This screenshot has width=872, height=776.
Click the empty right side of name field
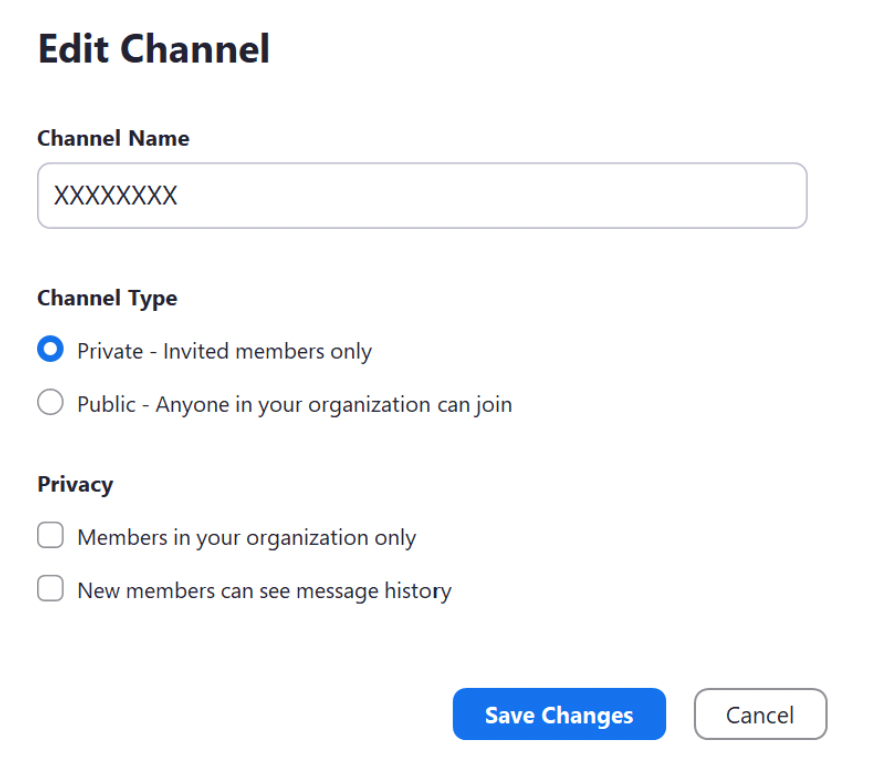point(650,196)
